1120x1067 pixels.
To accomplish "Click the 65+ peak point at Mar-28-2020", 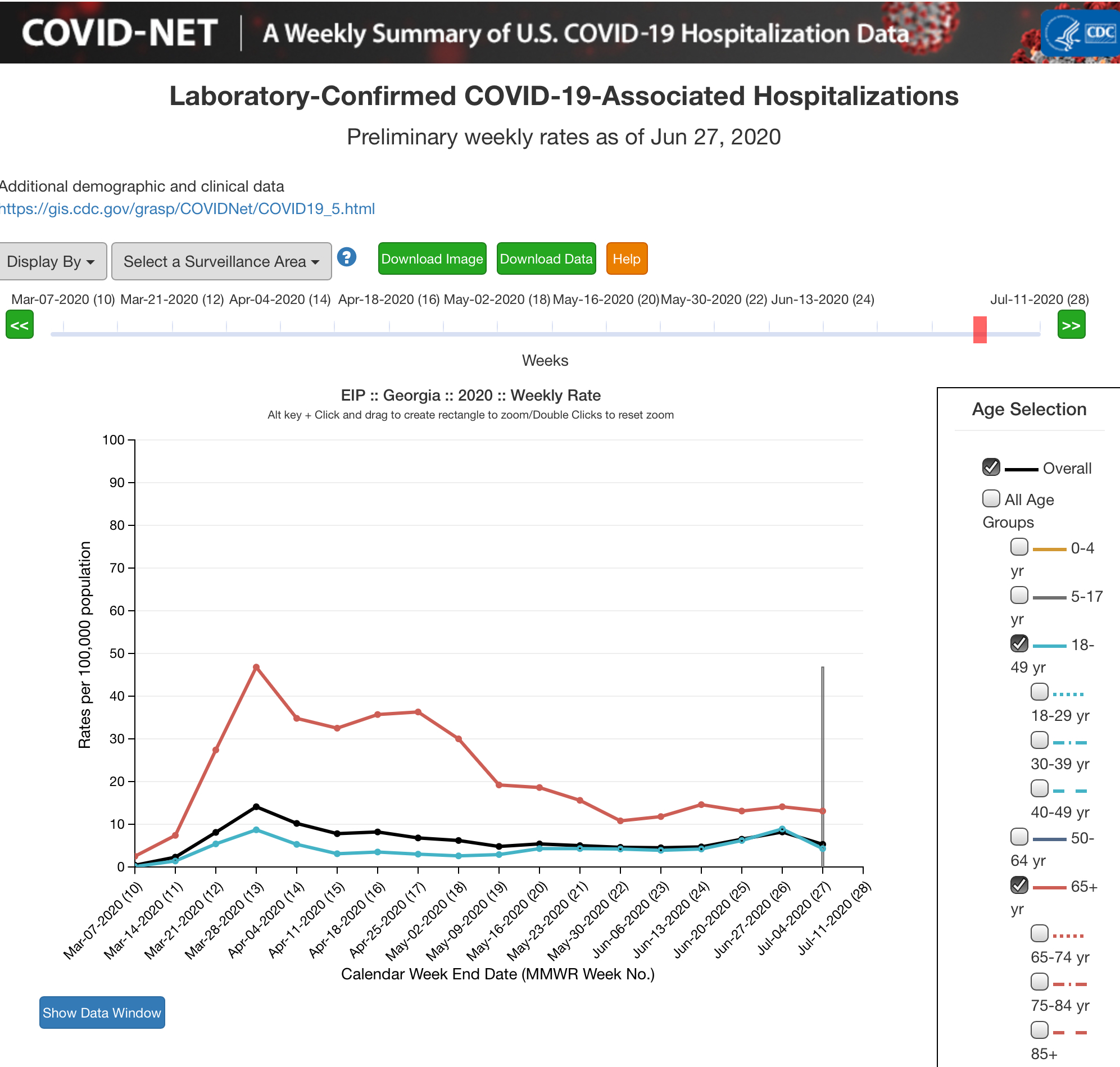I will (256, 667).
